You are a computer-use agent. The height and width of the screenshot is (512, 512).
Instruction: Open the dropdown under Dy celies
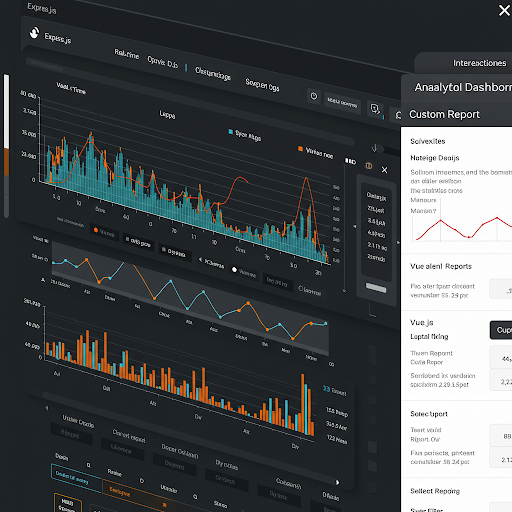[x=227, y=480]
